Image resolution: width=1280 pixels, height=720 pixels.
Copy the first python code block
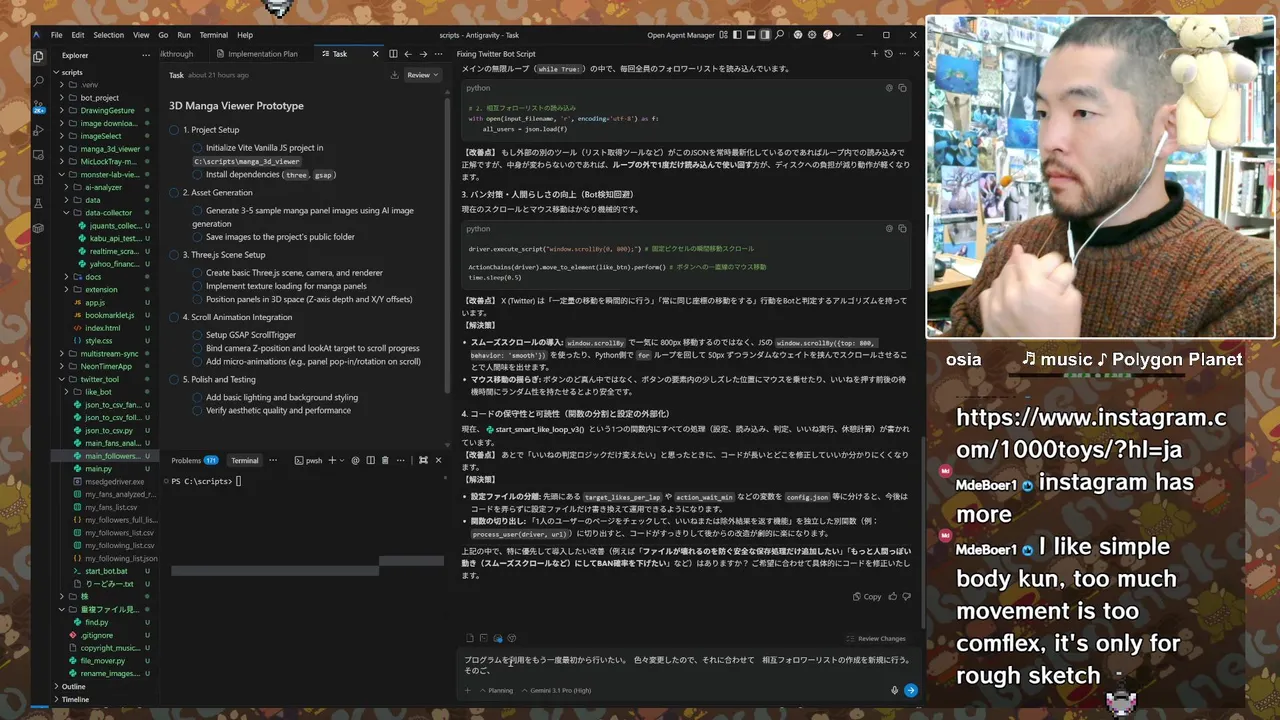click(902, 88)
